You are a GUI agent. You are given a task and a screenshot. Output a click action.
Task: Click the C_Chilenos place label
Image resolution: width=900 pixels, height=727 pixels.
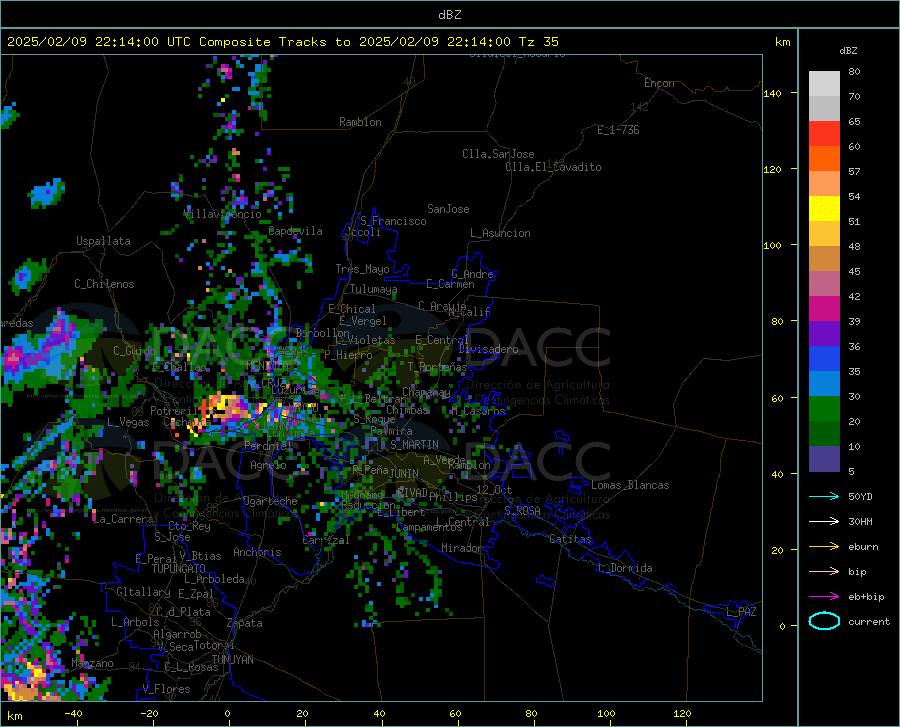click(x=104, y=284)
